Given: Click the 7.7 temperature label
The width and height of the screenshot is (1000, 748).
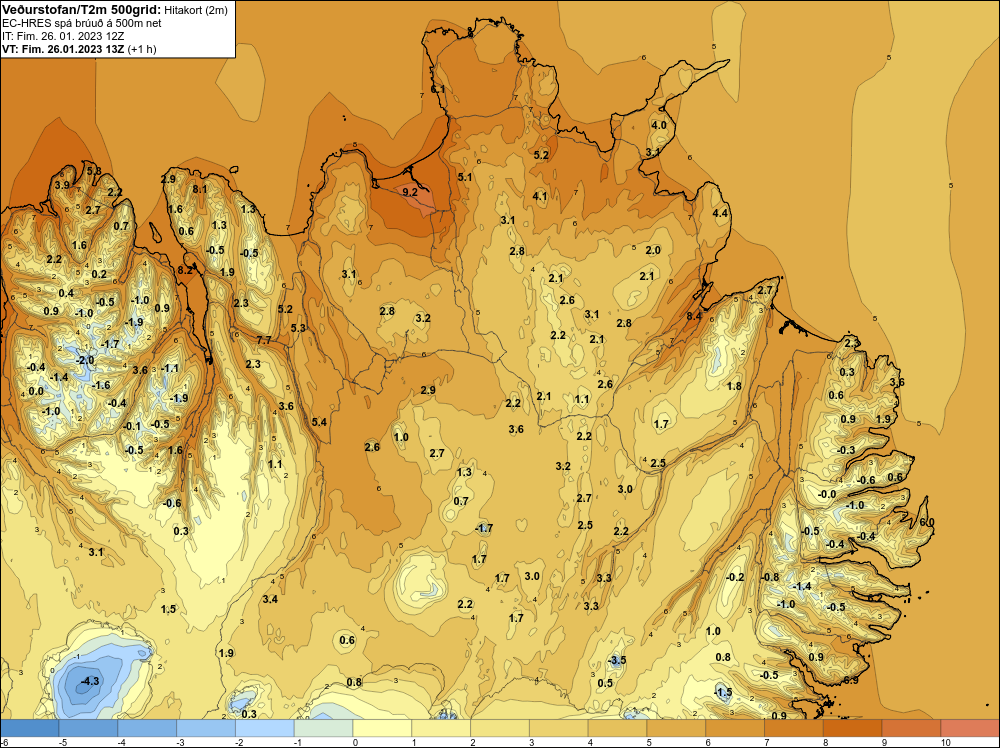Looking at the screenshot, I should point(264,340).
